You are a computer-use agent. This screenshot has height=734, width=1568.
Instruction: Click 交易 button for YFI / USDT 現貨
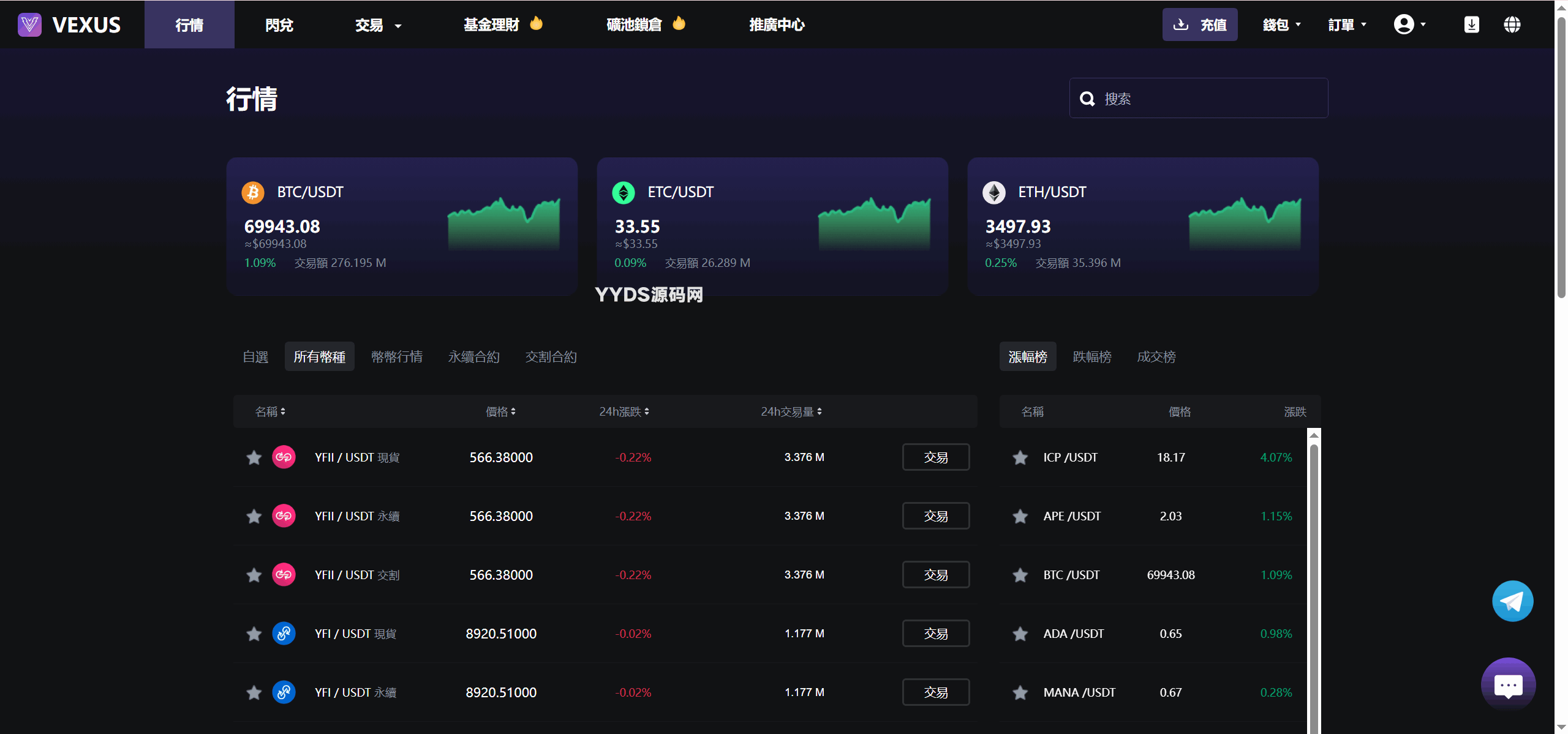(935, 634)
